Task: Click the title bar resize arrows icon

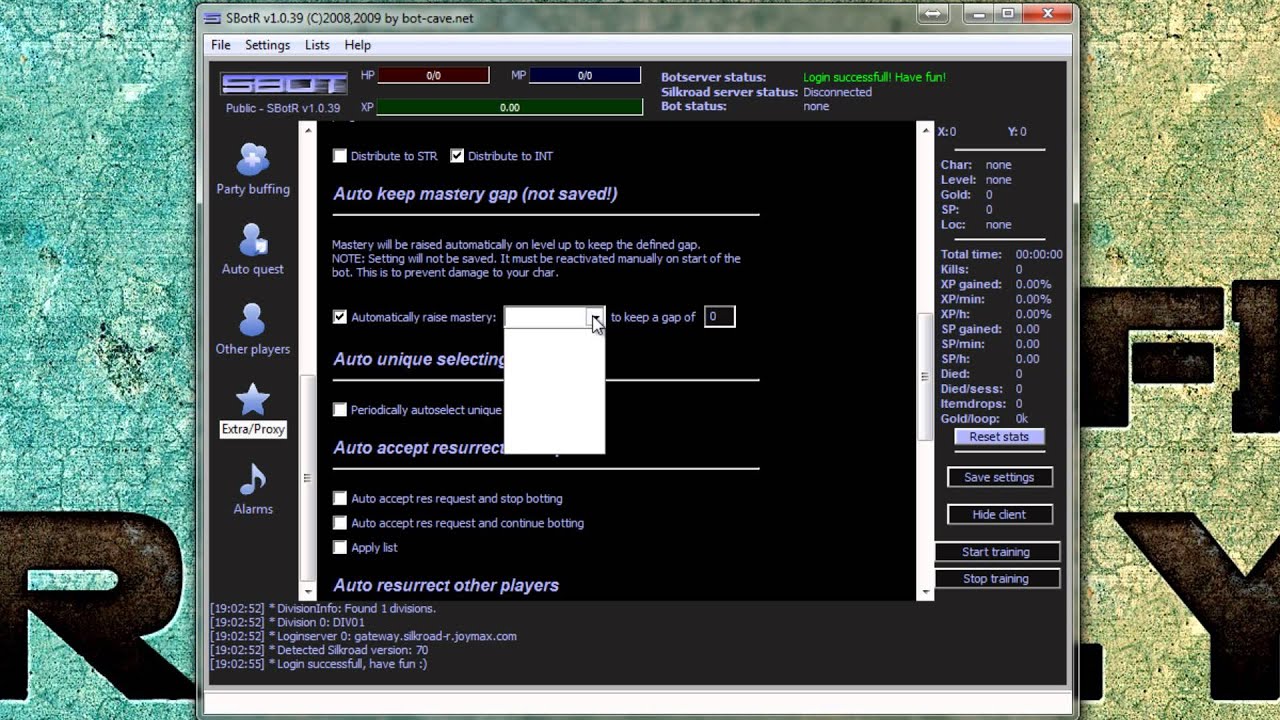Action: pyautogui.click(x=932, y=13)
